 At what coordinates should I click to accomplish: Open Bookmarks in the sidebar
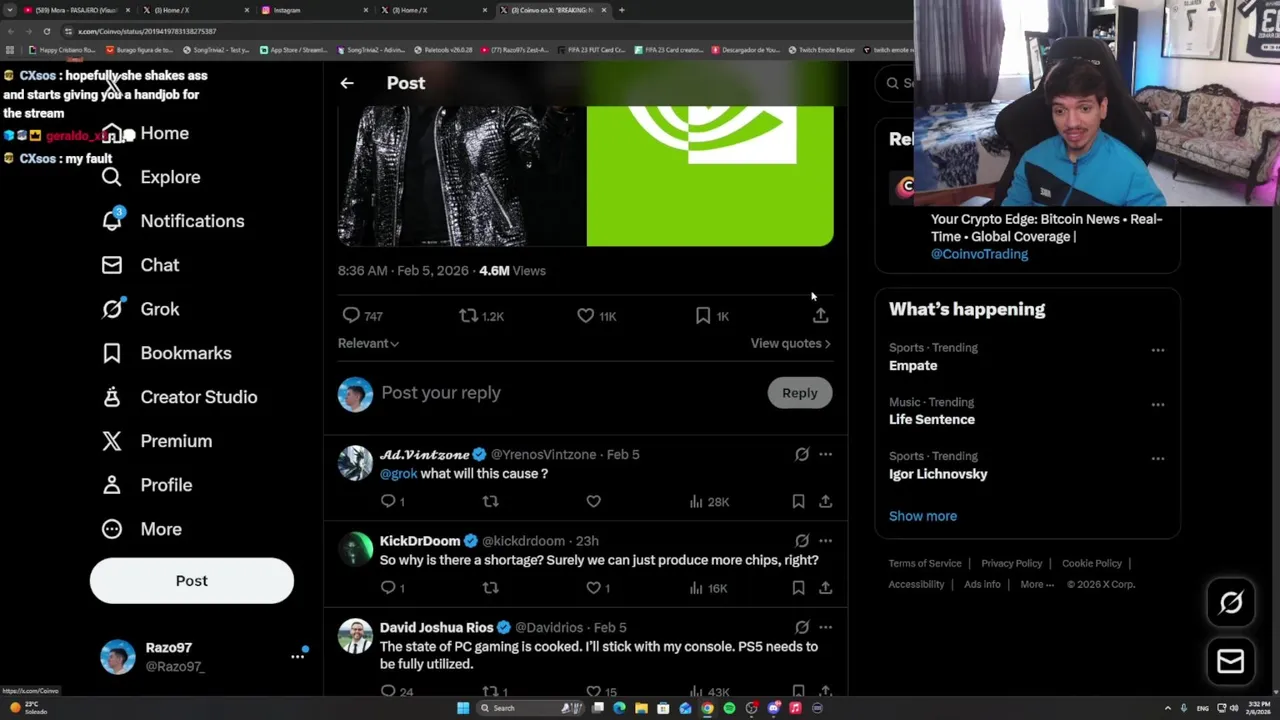167,353
